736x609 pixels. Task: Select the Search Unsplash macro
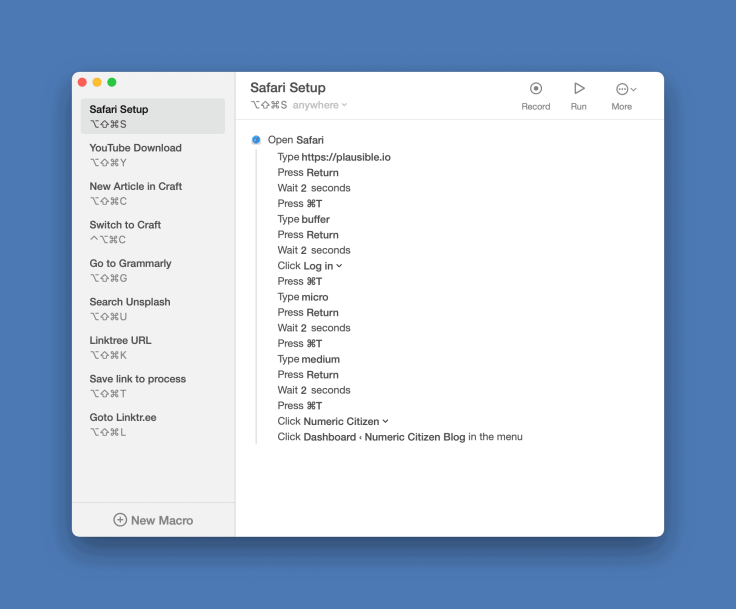pos(153,308)
